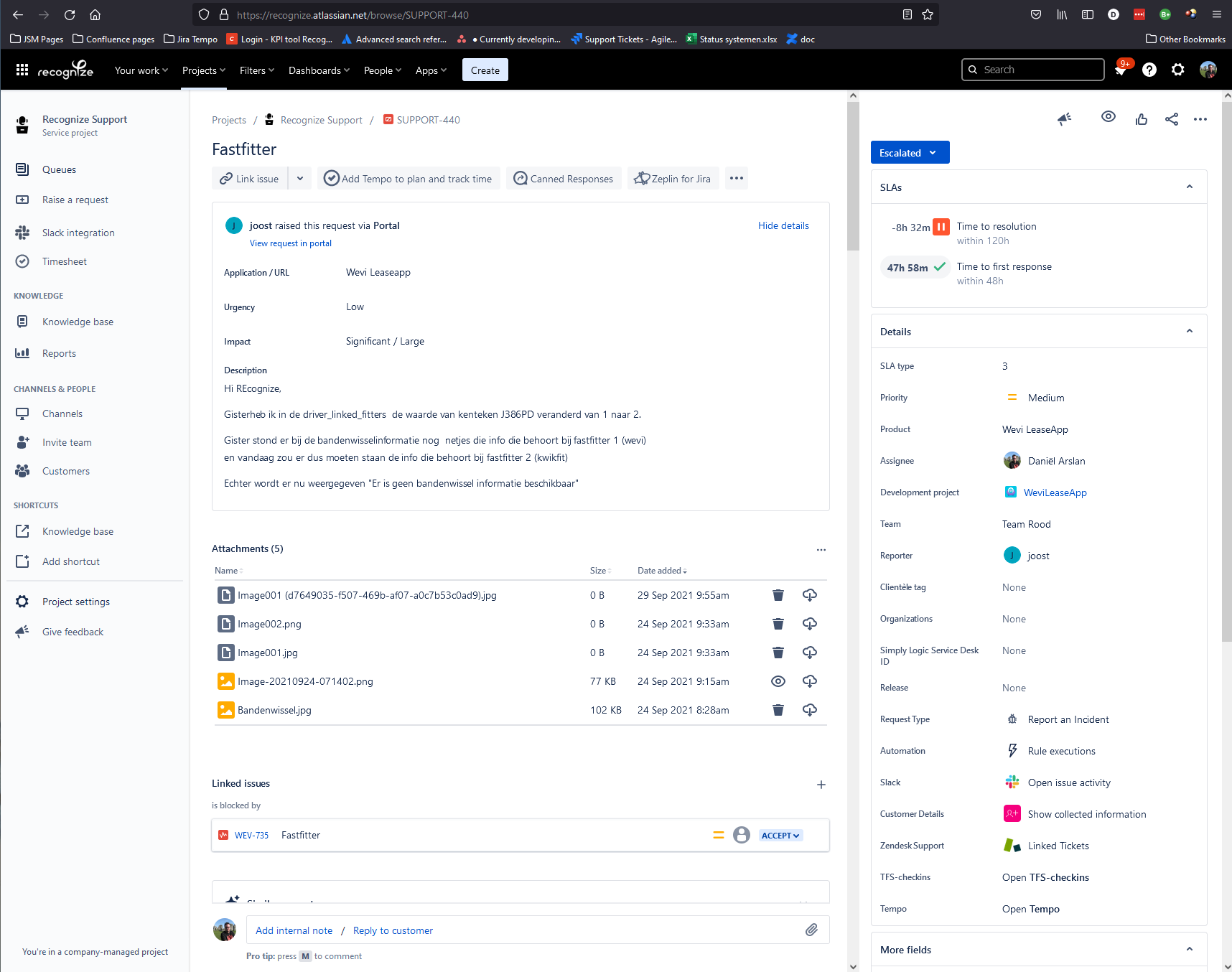Click Reply to customer
This screenshot has height=972, width=1232.
pyautogui.click(x=393, y=930)
